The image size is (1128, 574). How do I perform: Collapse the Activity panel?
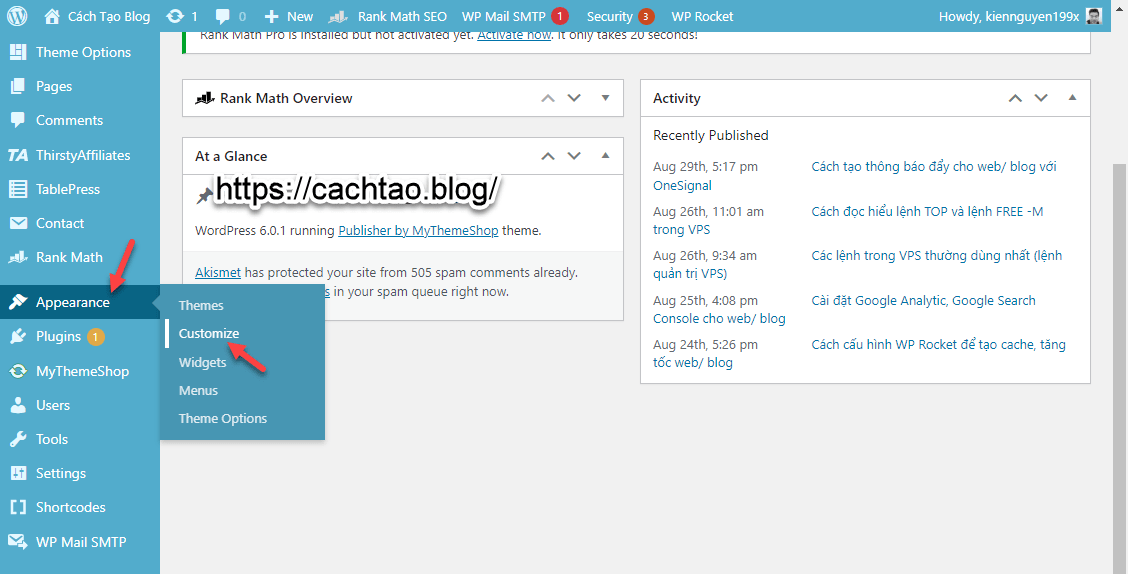pyautogui.click(x=1072, y=98)
